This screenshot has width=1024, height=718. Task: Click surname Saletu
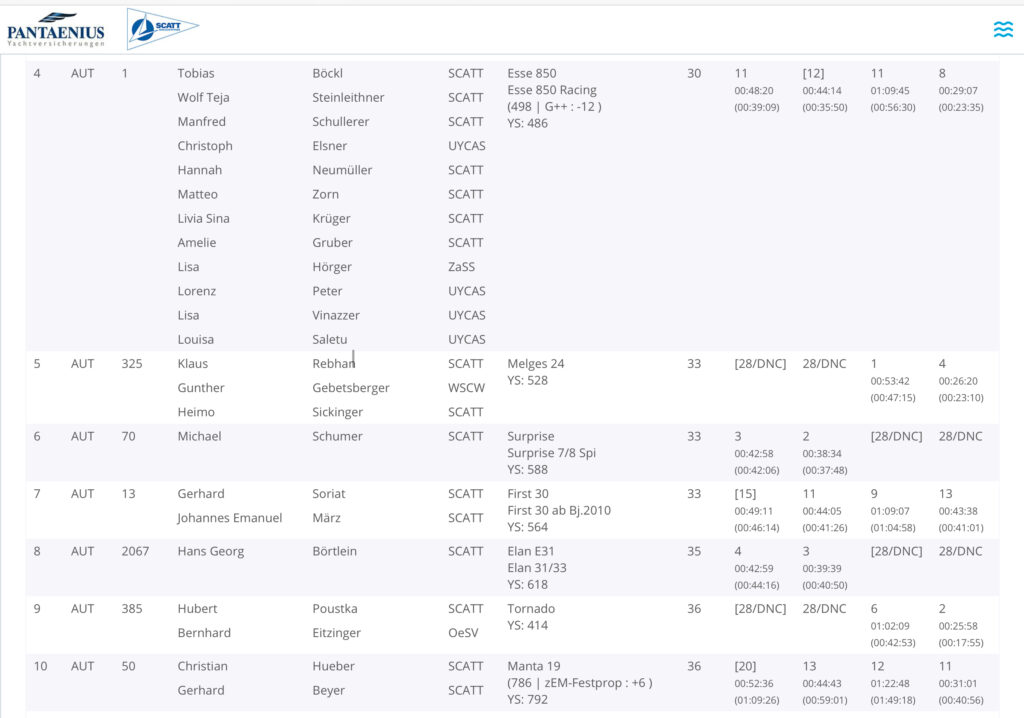330,339
